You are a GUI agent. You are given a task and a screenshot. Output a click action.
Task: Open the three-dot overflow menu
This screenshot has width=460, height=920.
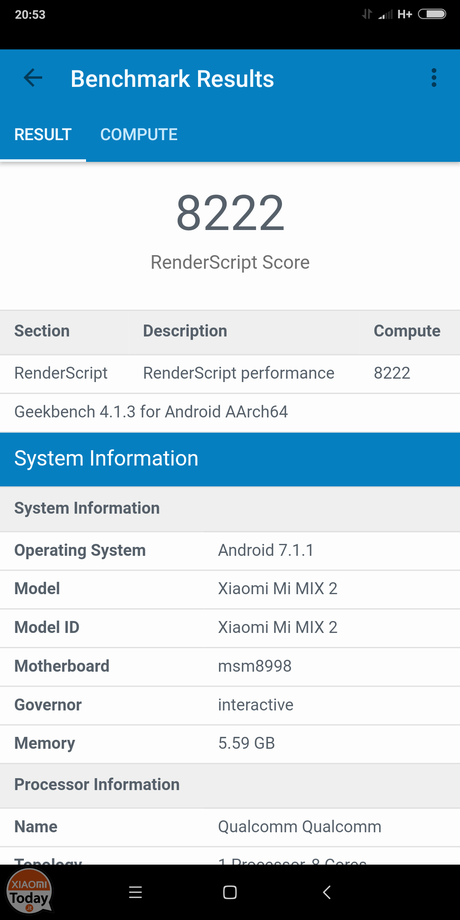(434, 78)
